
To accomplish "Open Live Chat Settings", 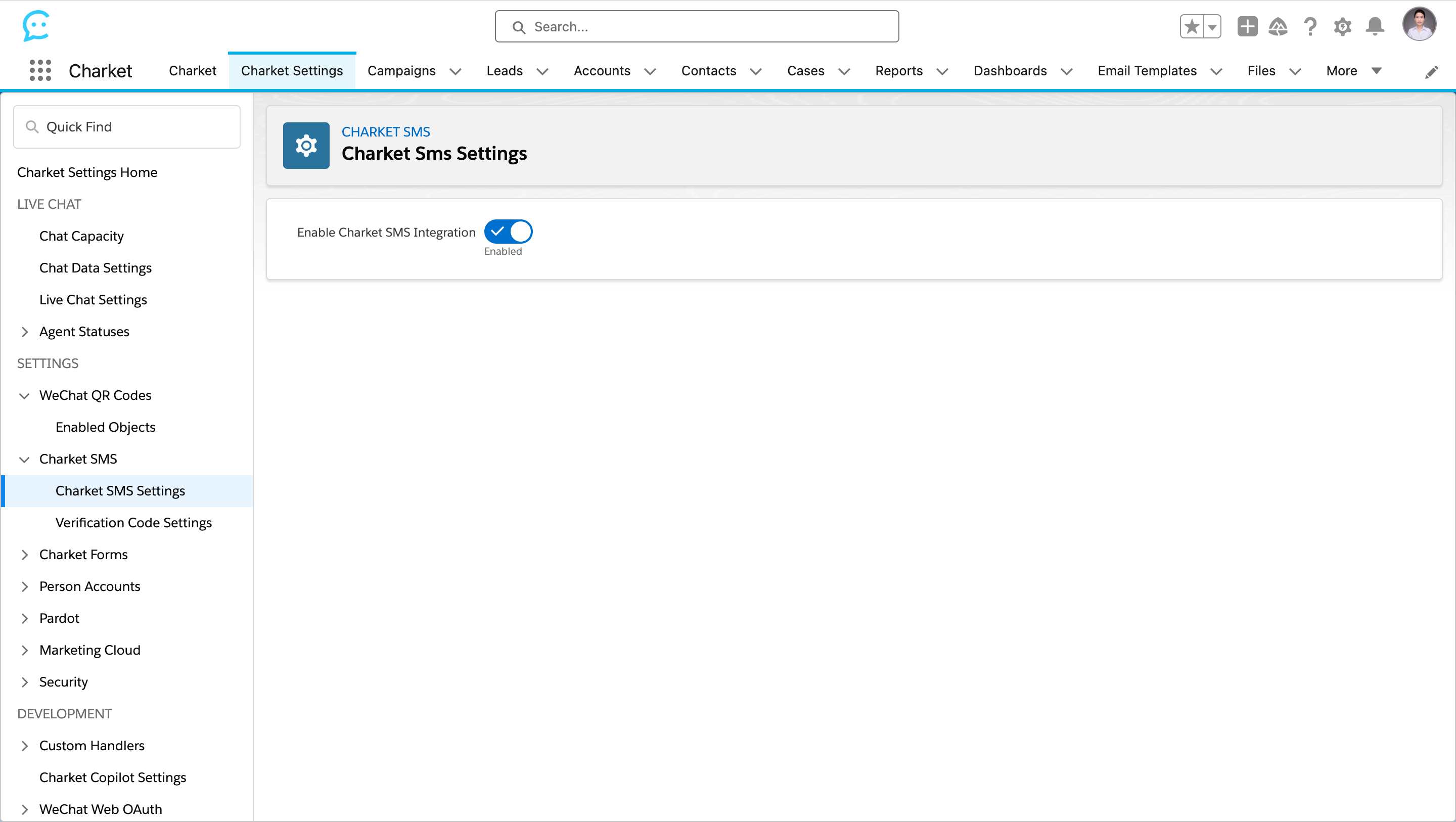I will tap(93, 300).
